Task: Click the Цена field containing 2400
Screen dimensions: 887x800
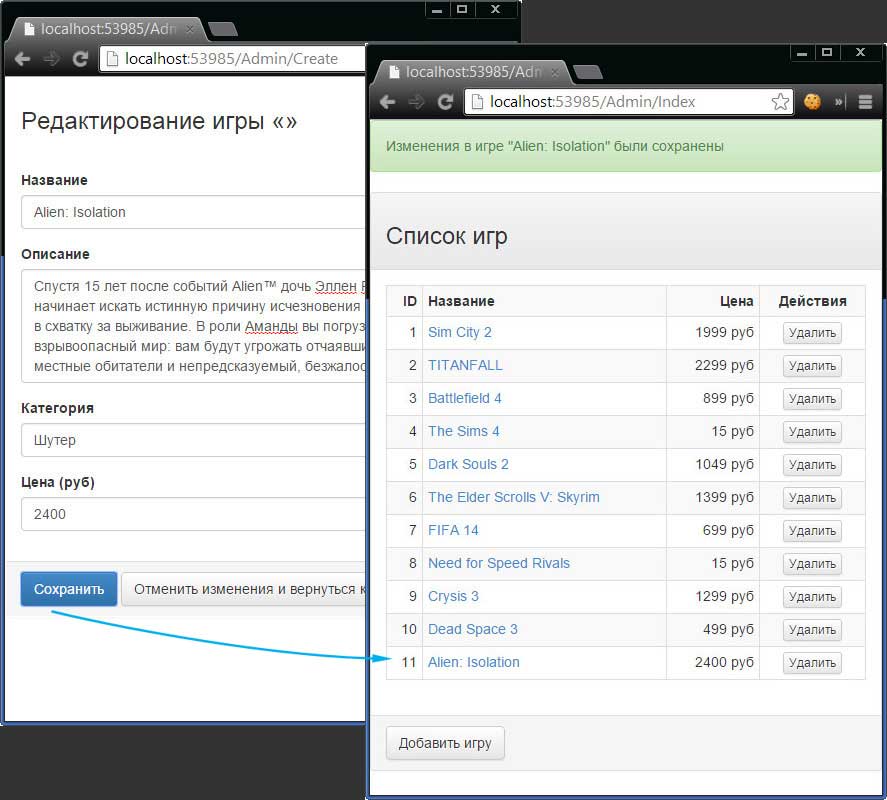Action: pos(193,514)
